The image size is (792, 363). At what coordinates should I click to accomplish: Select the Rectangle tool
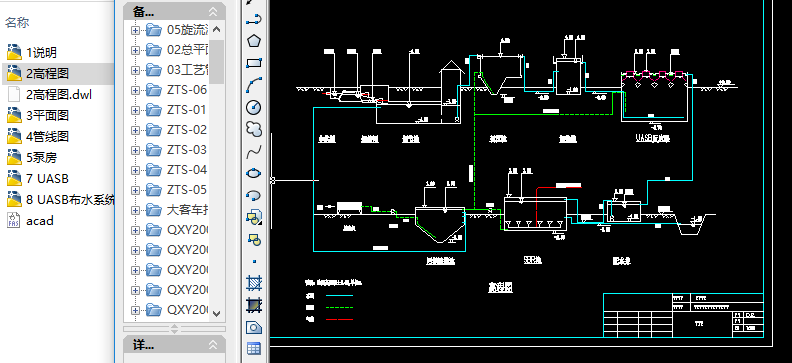(254, 63)
